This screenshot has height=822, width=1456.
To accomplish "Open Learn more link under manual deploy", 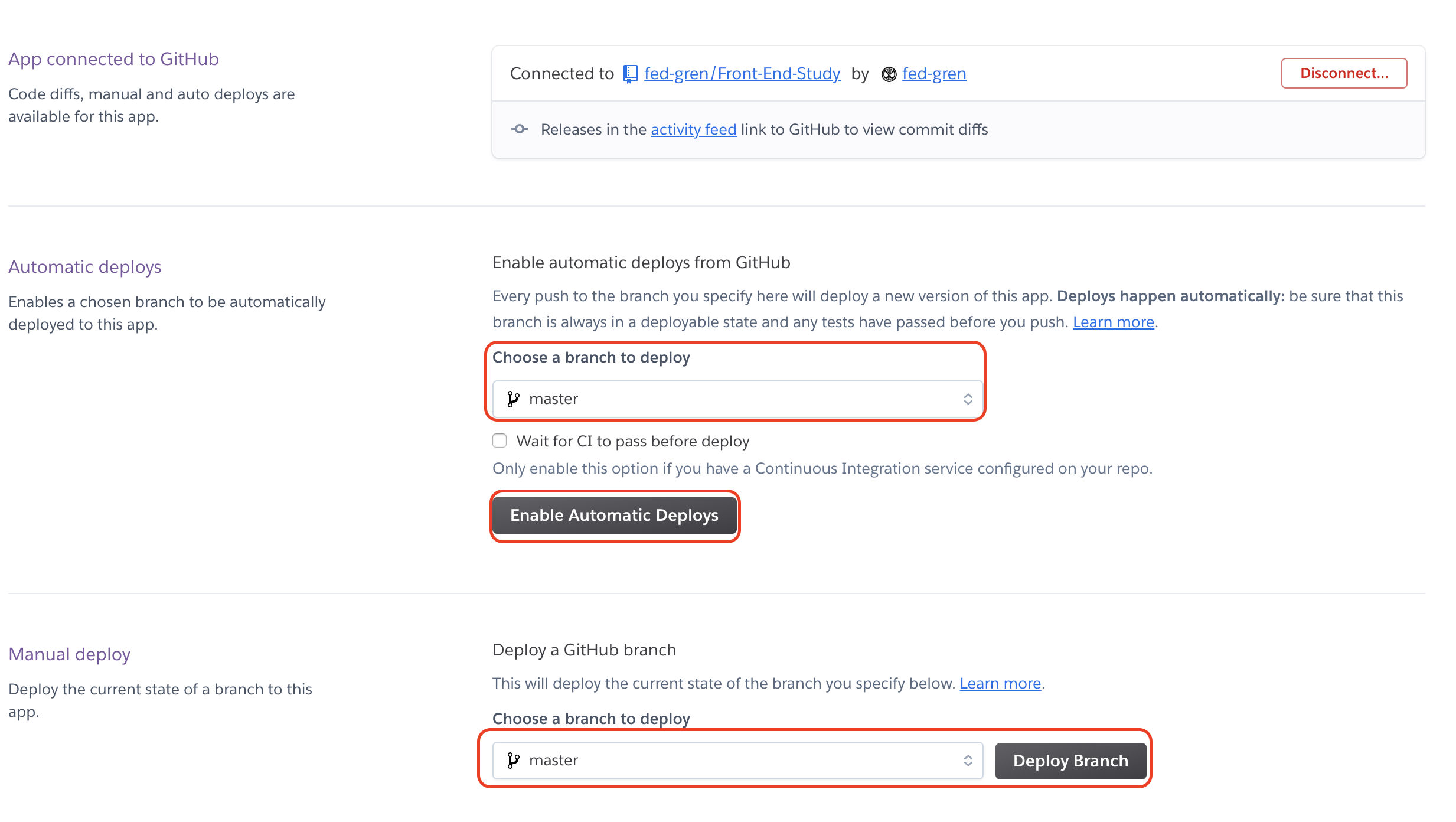I will click(x=1000, y=683).
